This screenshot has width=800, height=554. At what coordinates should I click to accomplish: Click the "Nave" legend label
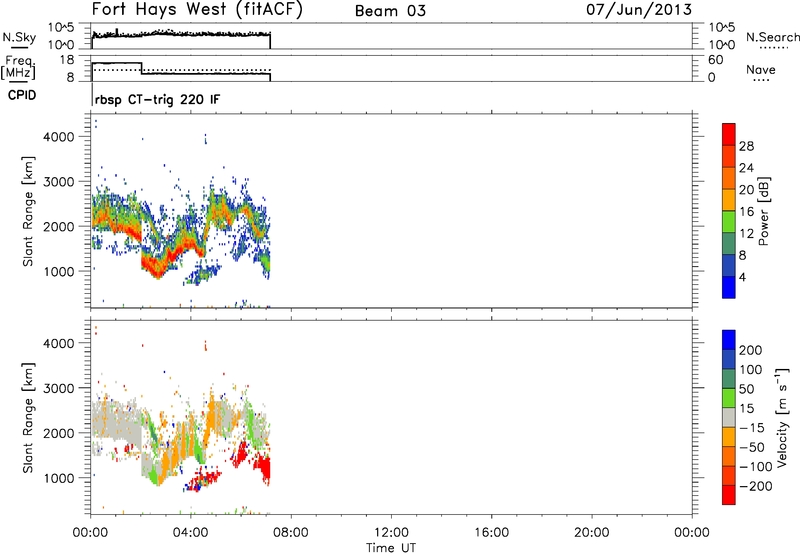click(x=761, y=70)
